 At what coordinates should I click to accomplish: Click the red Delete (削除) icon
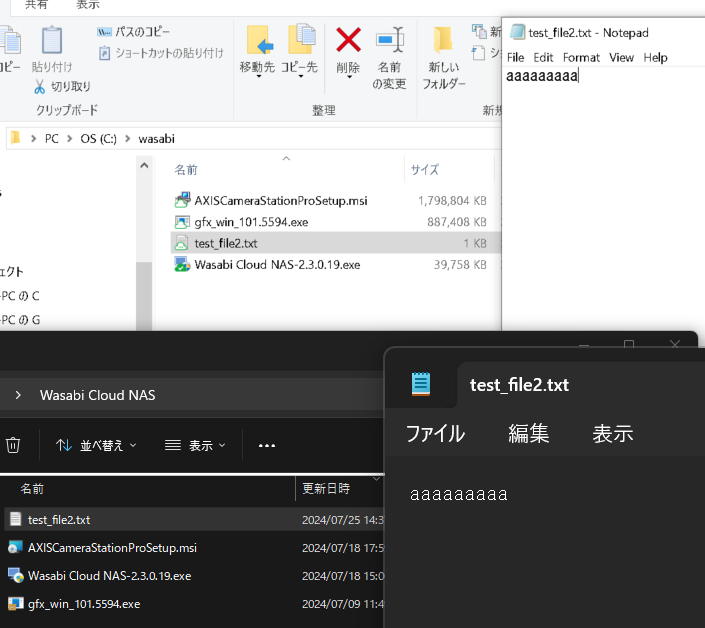[x=348, y=40]
